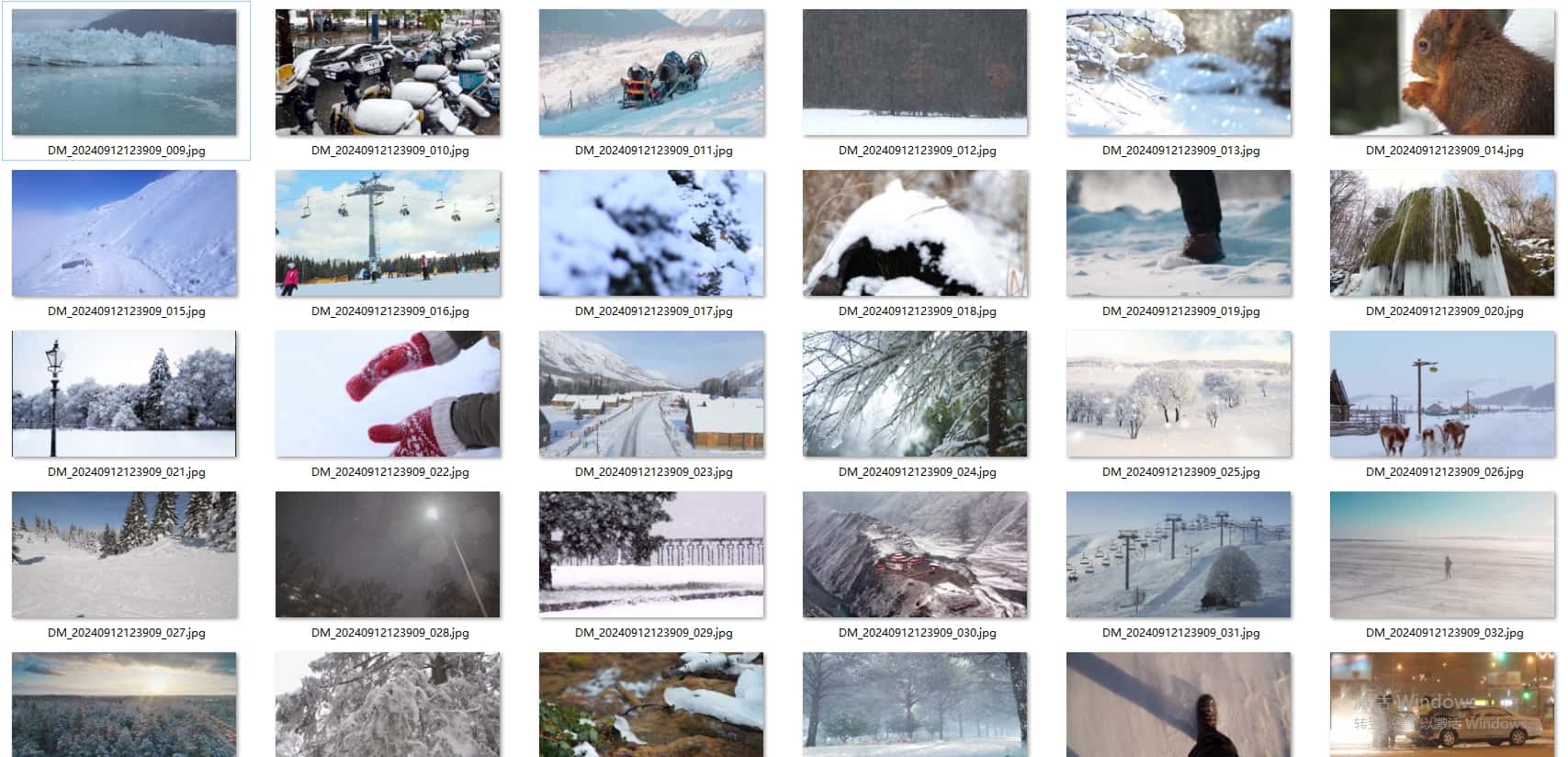Click filename label DM_20240912123909_013.jpg
Viewport: 1568px width, 757px height.
[x=1180, y=151]
